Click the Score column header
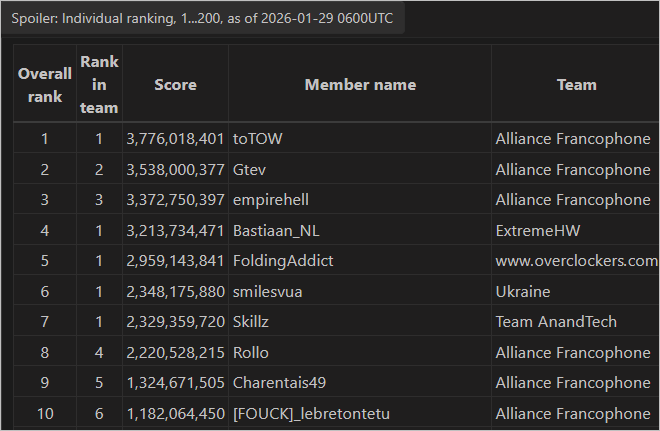Viewport: 660px width, 431px height. point(175,85)
